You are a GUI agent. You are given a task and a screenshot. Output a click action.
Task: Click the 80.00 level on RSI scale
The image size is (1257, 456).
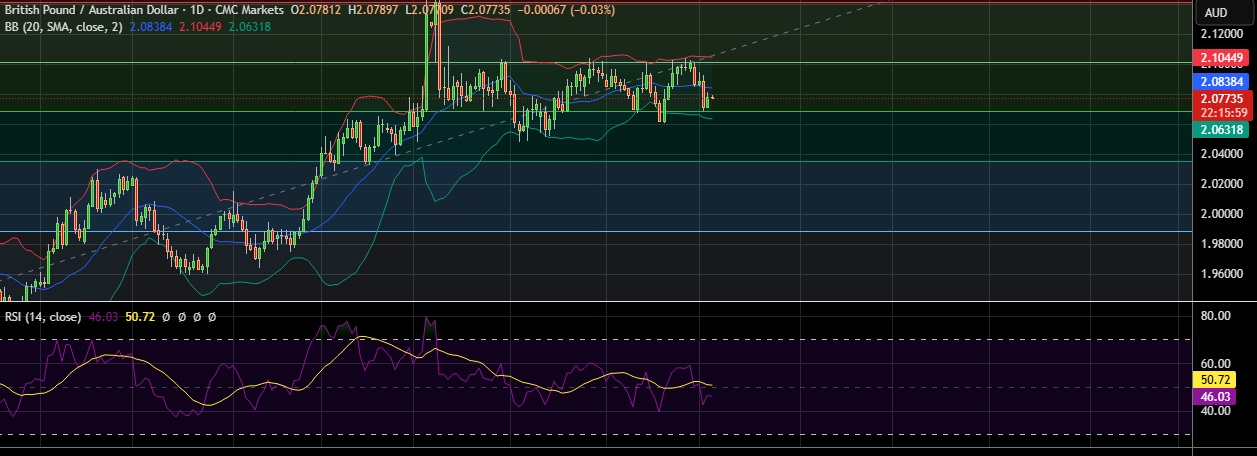coord(1215,316)
